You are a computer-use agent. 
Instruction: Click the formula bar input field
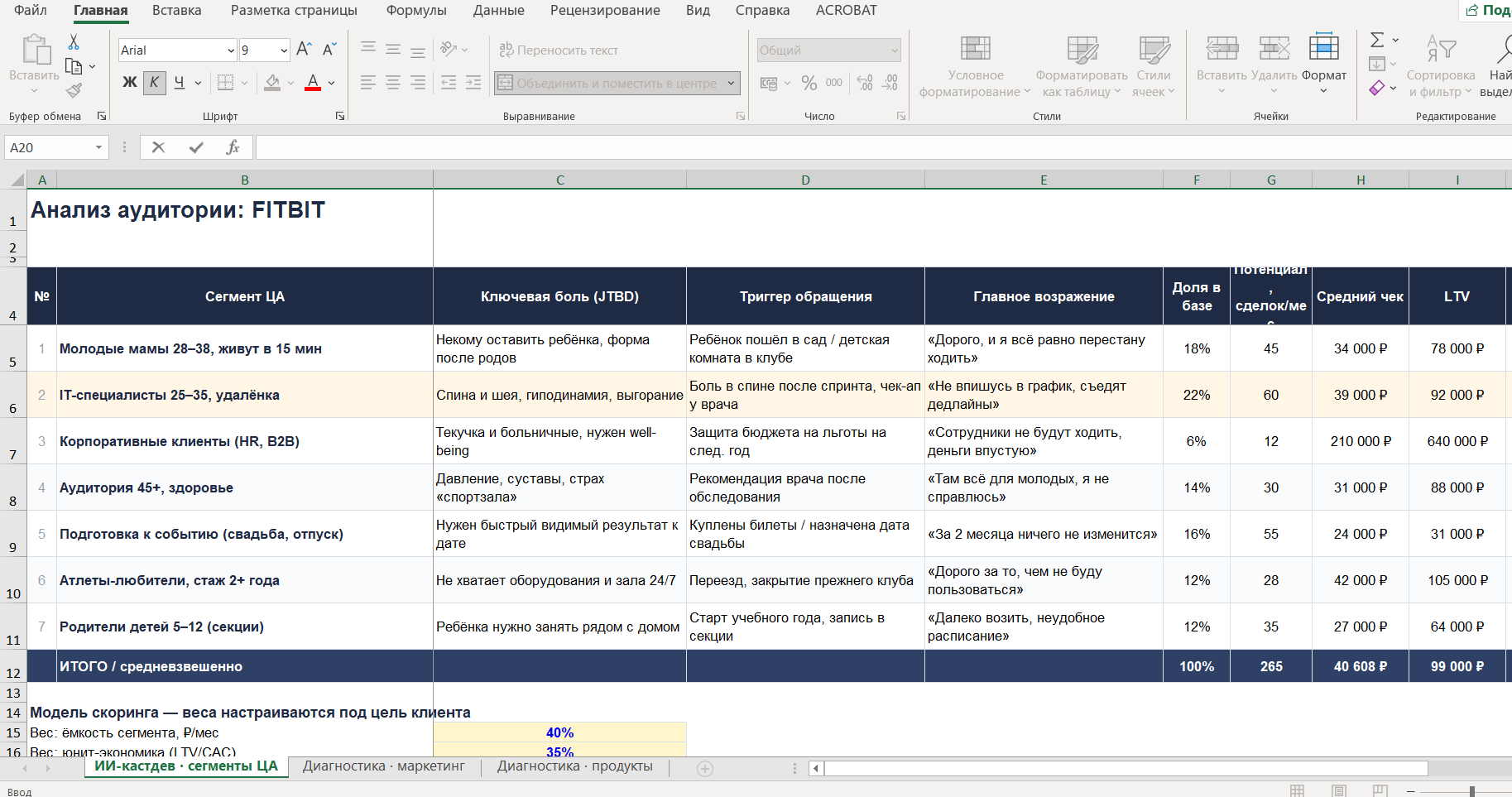[884, 147]
